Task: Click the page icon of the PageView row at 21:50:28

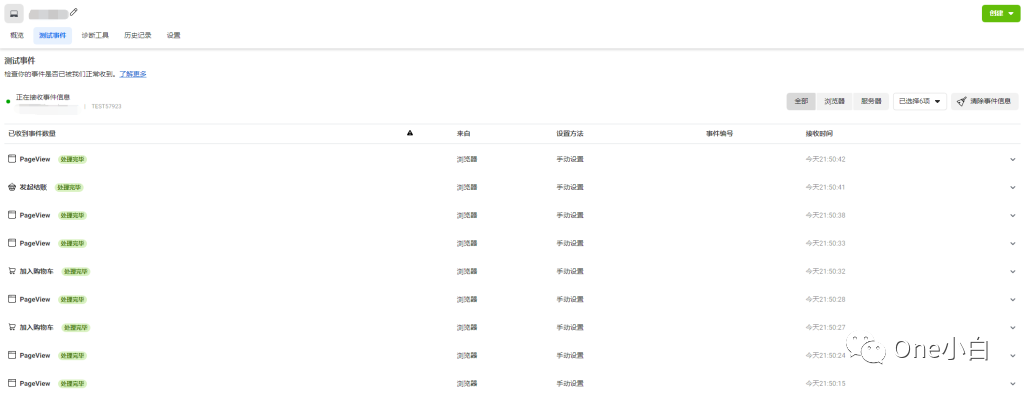Action: pyautogui.click(x=11, y=299)
